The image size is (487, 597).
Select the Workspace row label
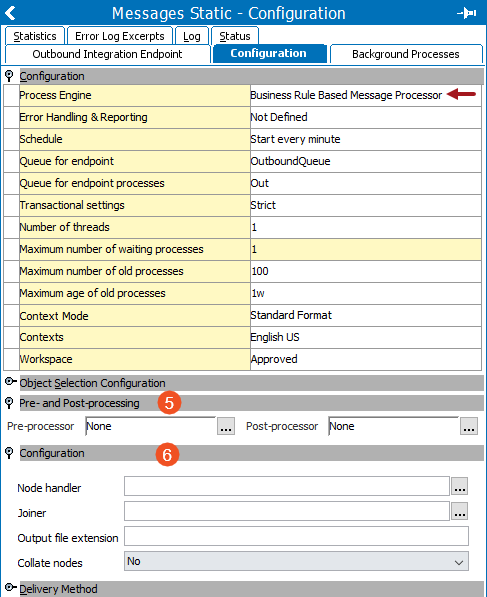46,359
